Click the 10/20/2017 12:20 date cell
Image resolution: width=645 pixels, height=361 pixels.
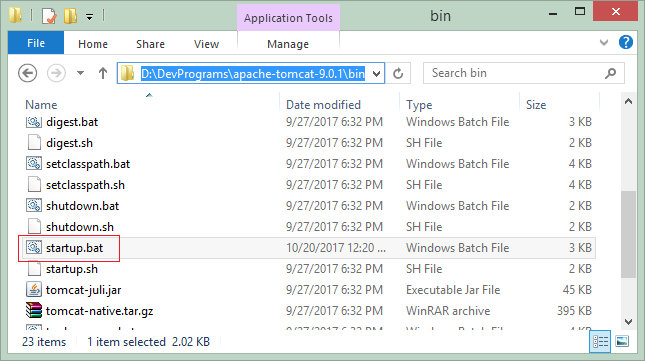tap(336, 248)
